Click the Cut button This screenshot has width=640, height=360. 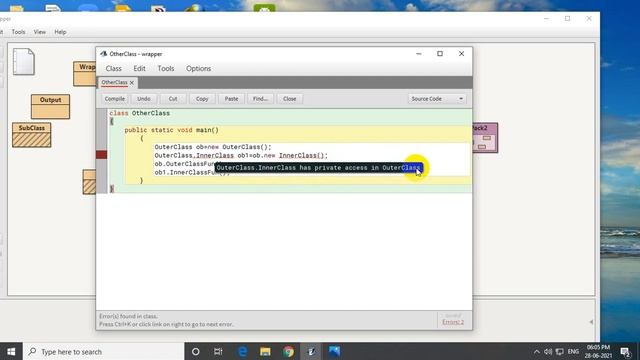[173, 99]
